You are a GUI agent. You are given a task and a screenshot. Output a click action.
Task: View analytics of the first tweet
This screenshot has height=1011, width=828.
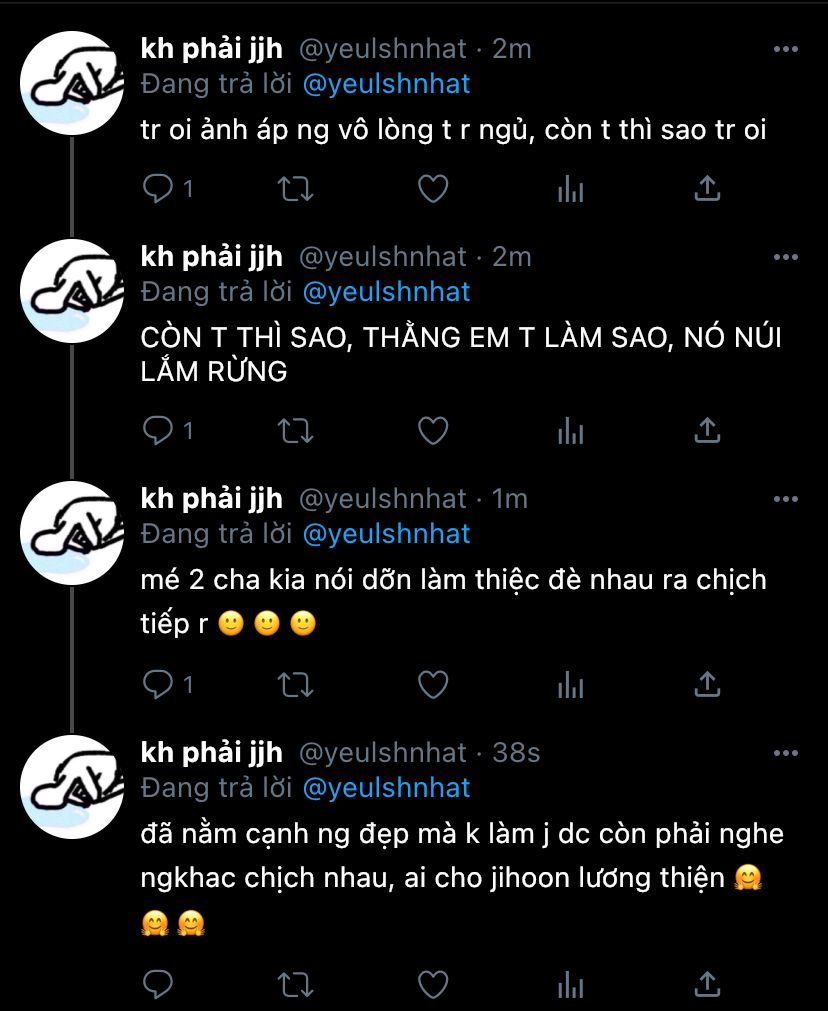(571, 189)
